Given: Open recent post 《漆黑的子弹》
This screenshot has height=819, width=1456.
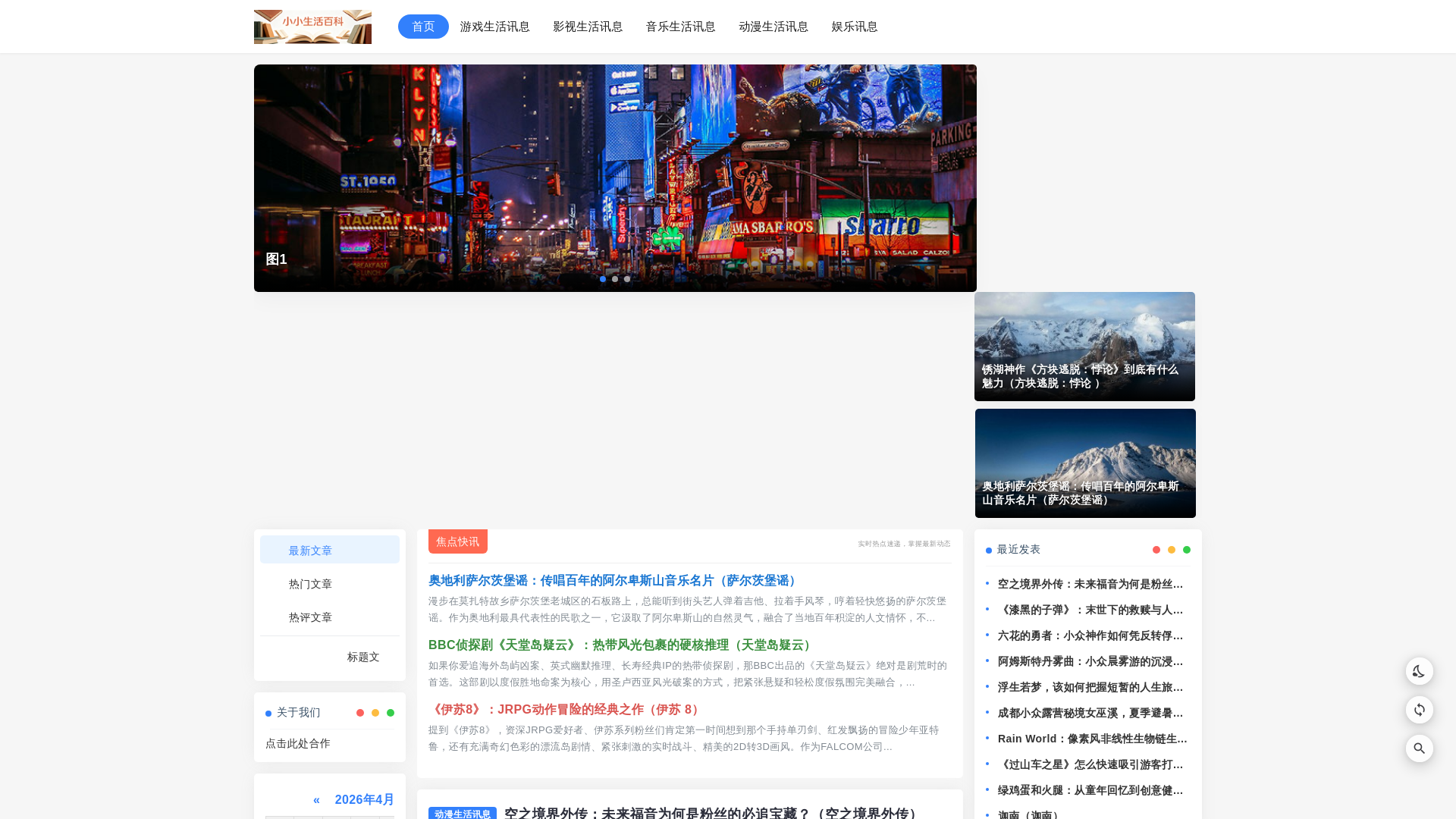Looking at the screenshot, I should click(1090, 610).
